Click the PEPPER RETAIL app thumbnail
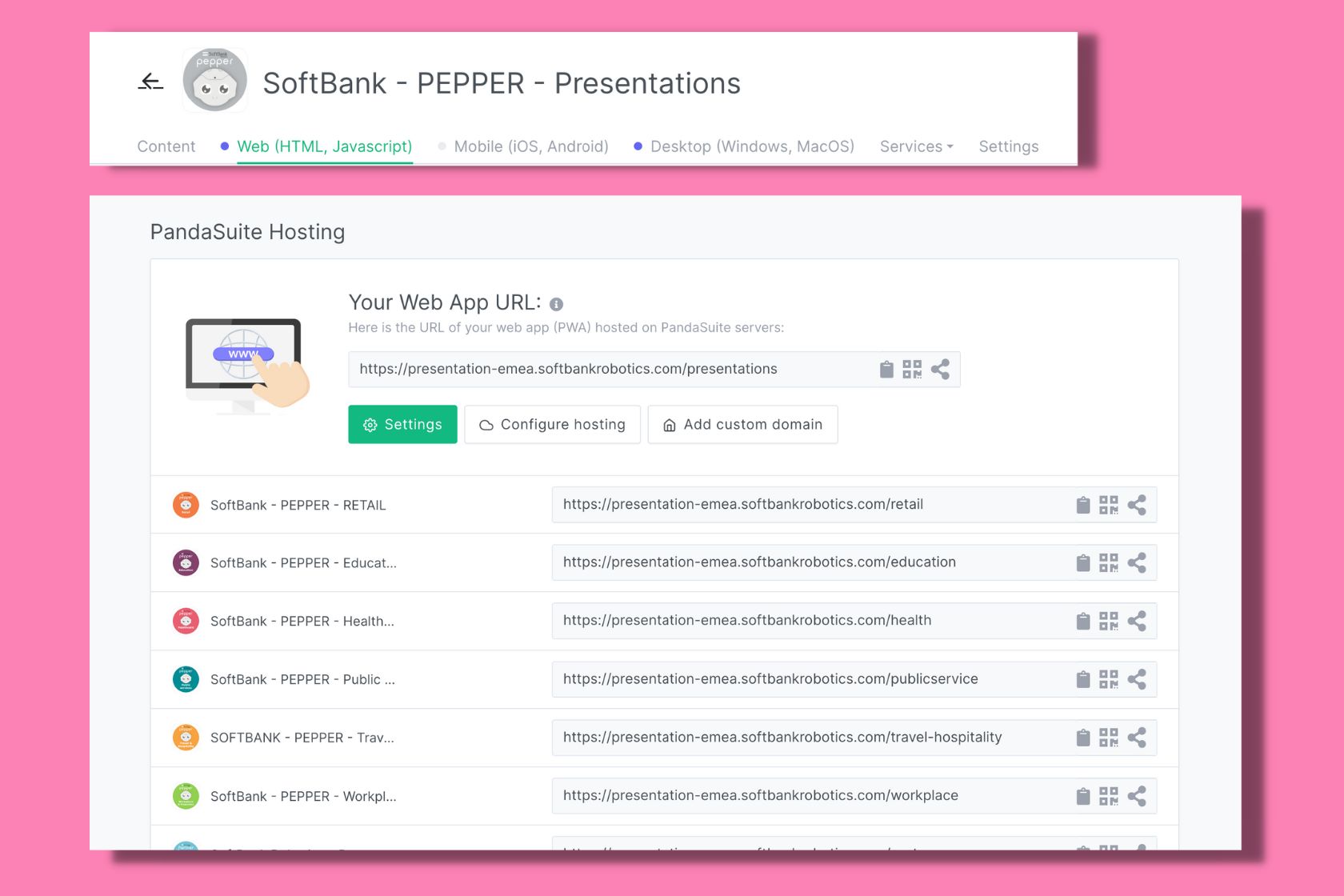The image size is (1344, 896). click(186, 504)
